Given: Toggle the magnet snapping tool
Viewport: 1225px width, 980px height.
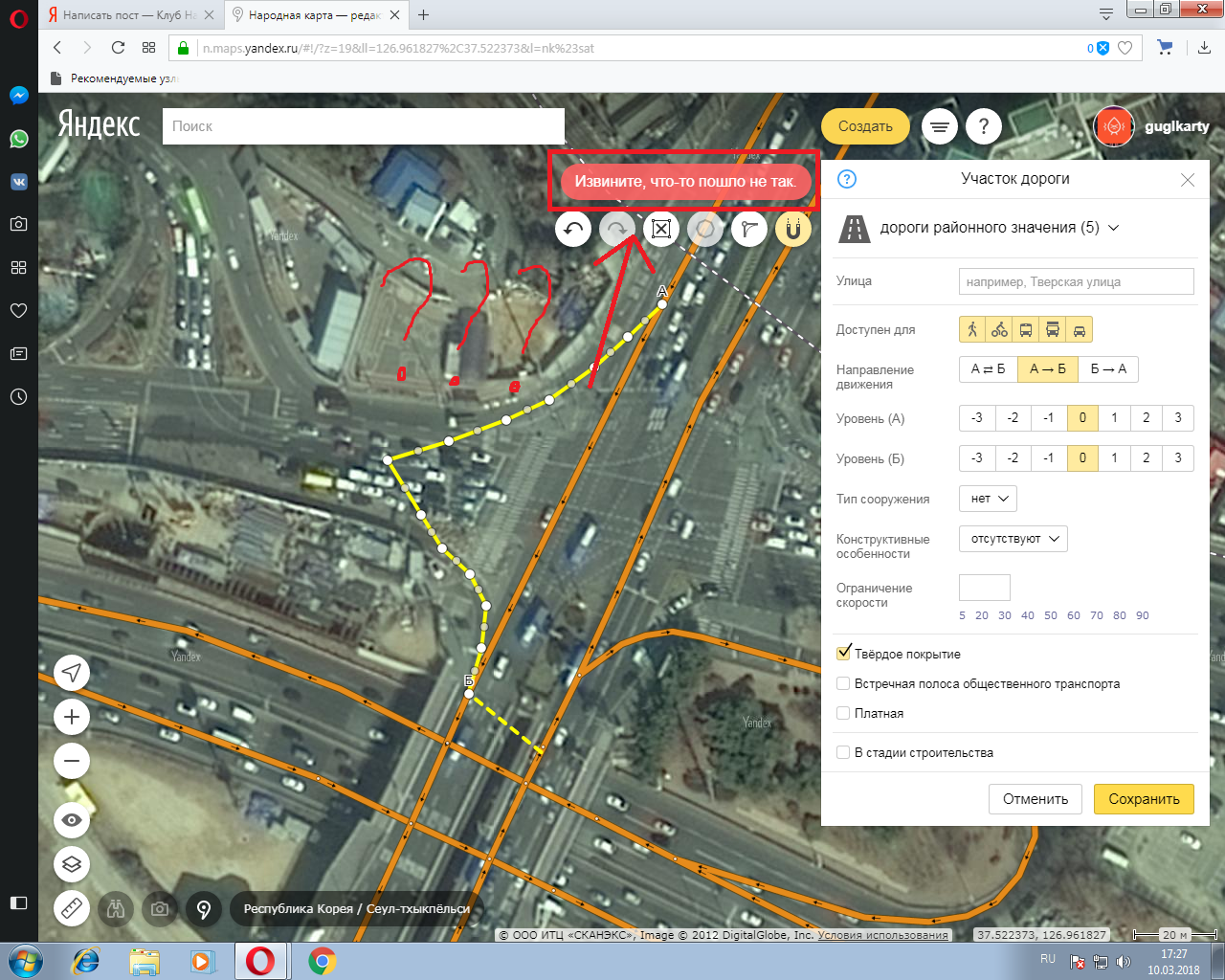Looking at the screenshot, I should pyautogui.click(x=793, y=229).
